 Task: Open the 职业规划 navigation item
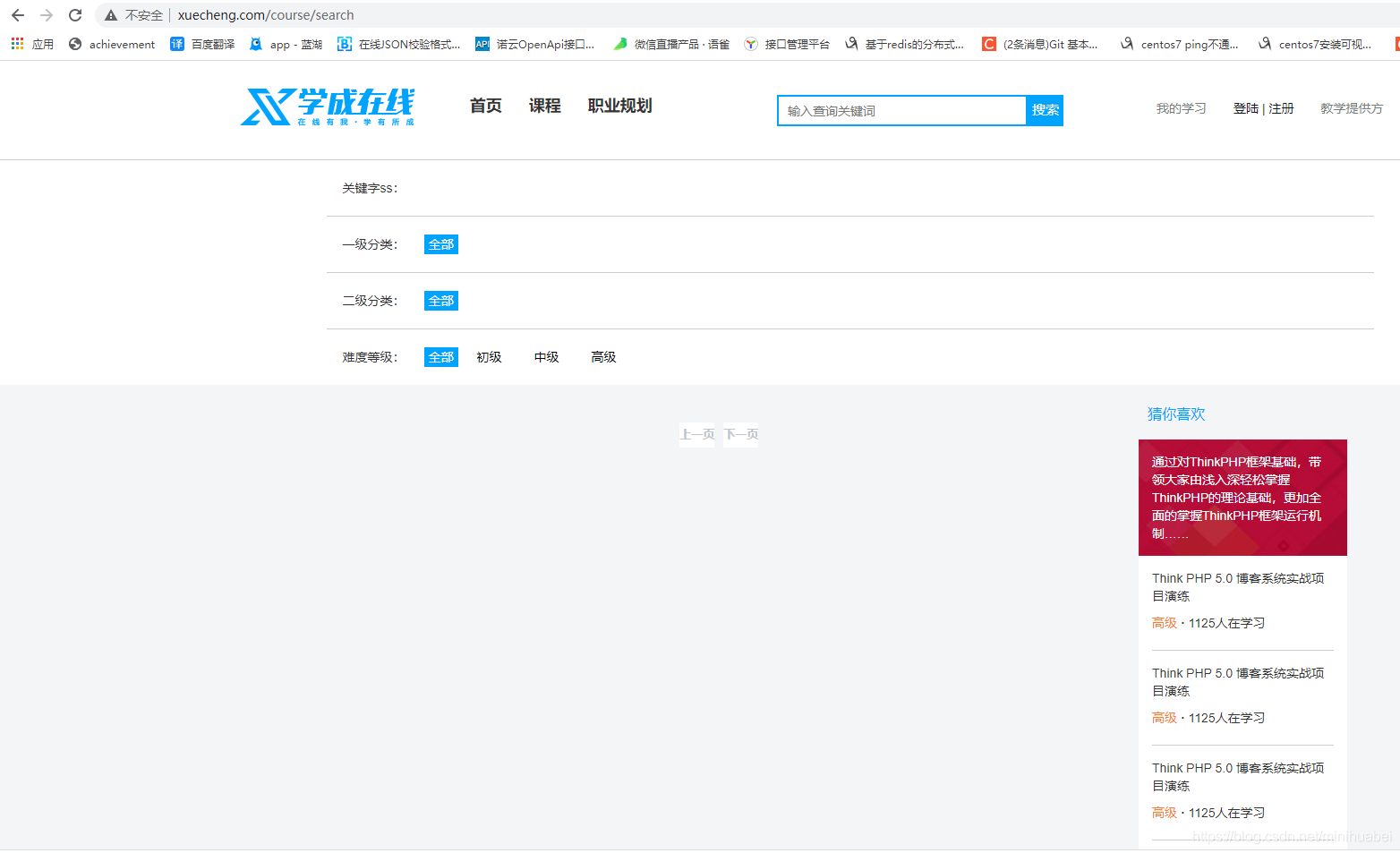[619, 105]
